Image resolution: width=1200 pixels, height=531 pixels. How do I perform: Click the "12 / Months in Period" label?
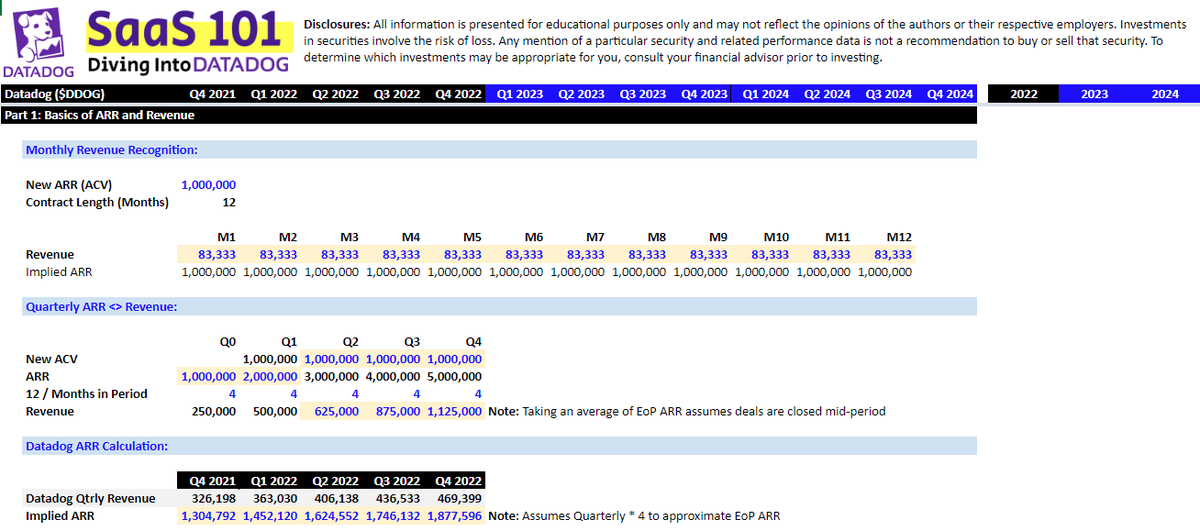86,394
